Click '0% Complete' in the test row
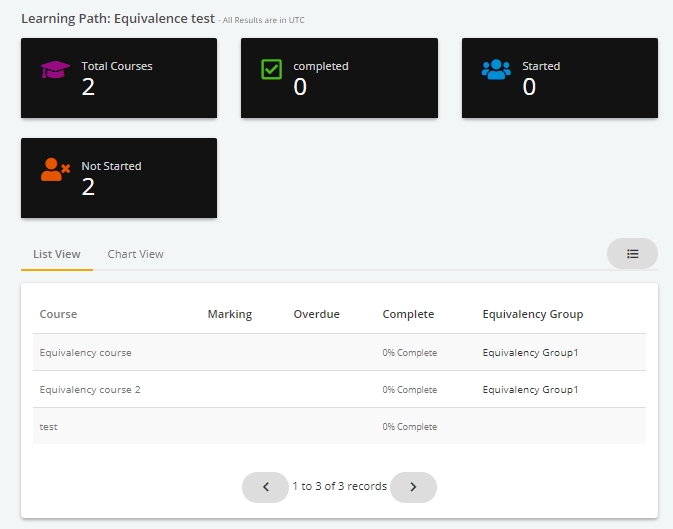673x529 pixels. pos(409,427)
